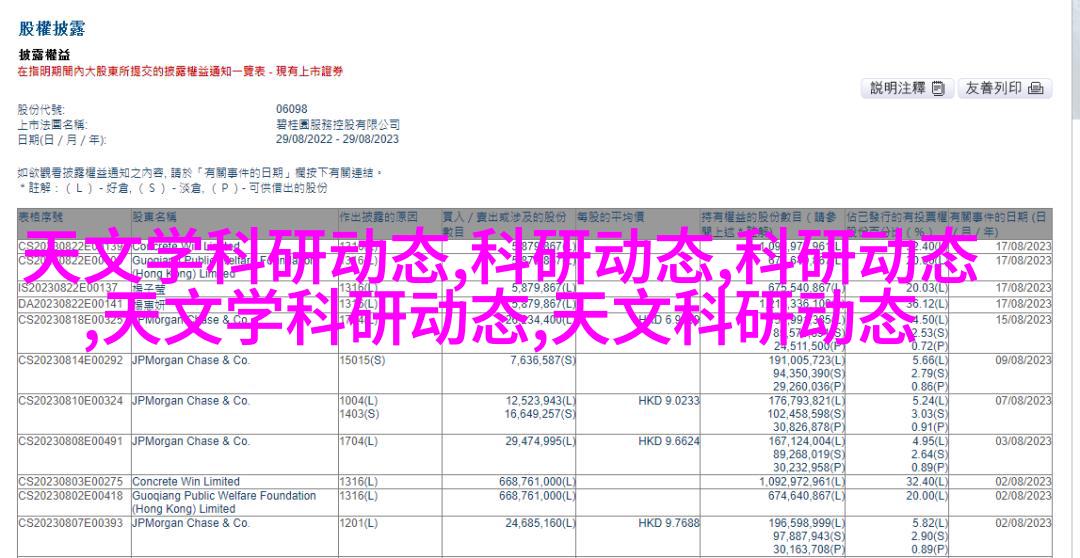Open the 說明注釋 explanatory notes button
The width and height of the screenshot is (1080, 558).
(x=906, y=88)
